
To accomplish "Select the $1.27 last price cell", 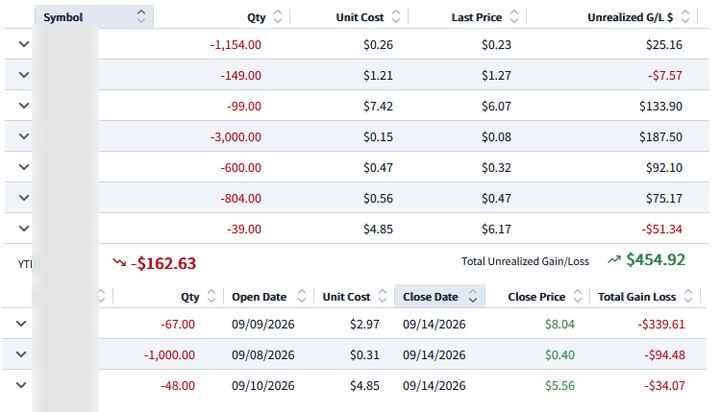I will click(x=496, y=75).
